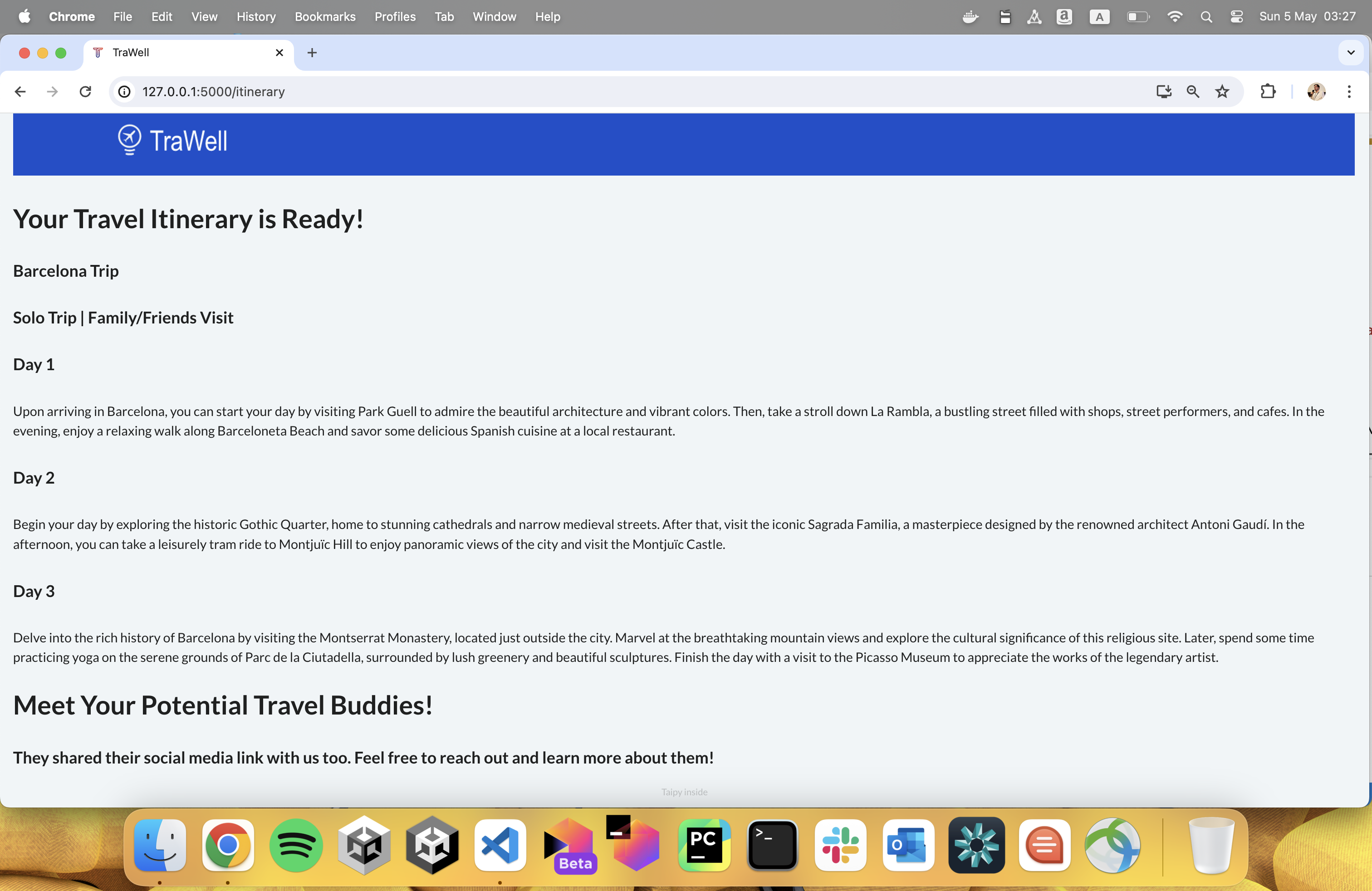Click the Wi-Fi status icon
The width and height of the screenshot is (1372, 891).
pyautogui.click(x=1174, y=17)
